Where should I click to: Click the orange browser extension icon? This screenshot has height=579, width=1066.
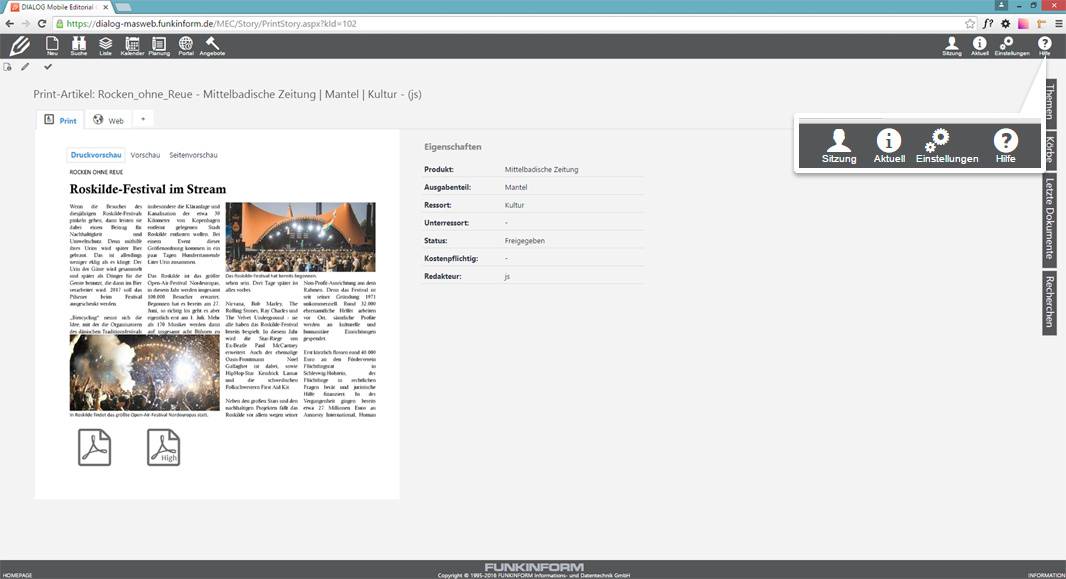coord(1041,24)
